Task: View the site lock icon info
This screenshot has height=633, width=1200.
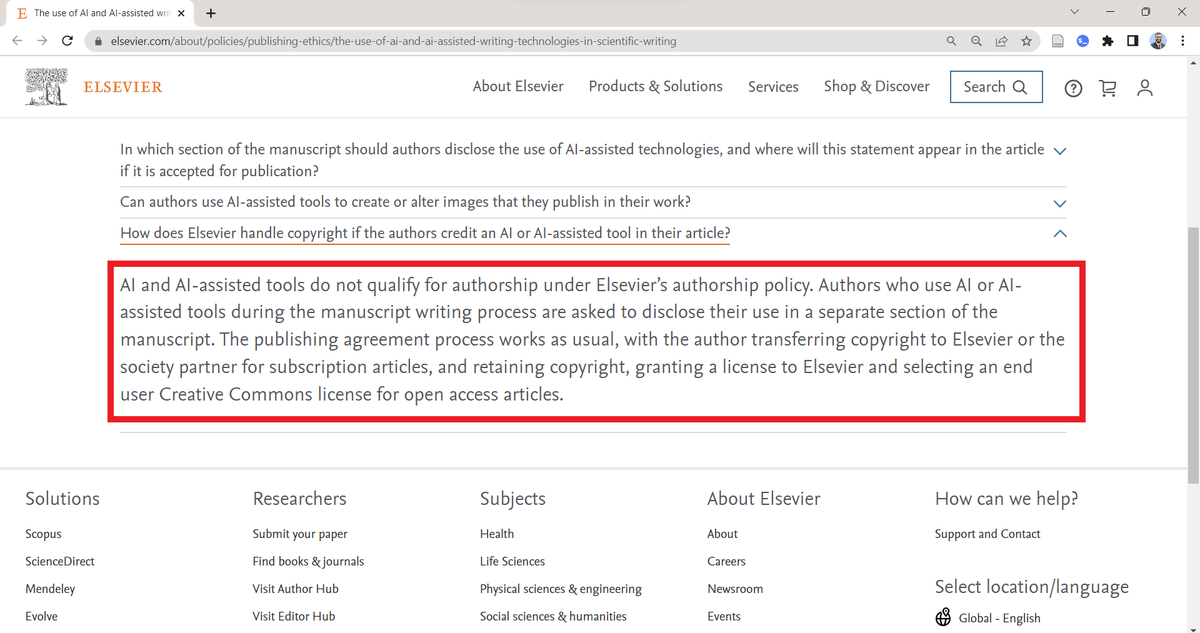Action: click(97, 41)
